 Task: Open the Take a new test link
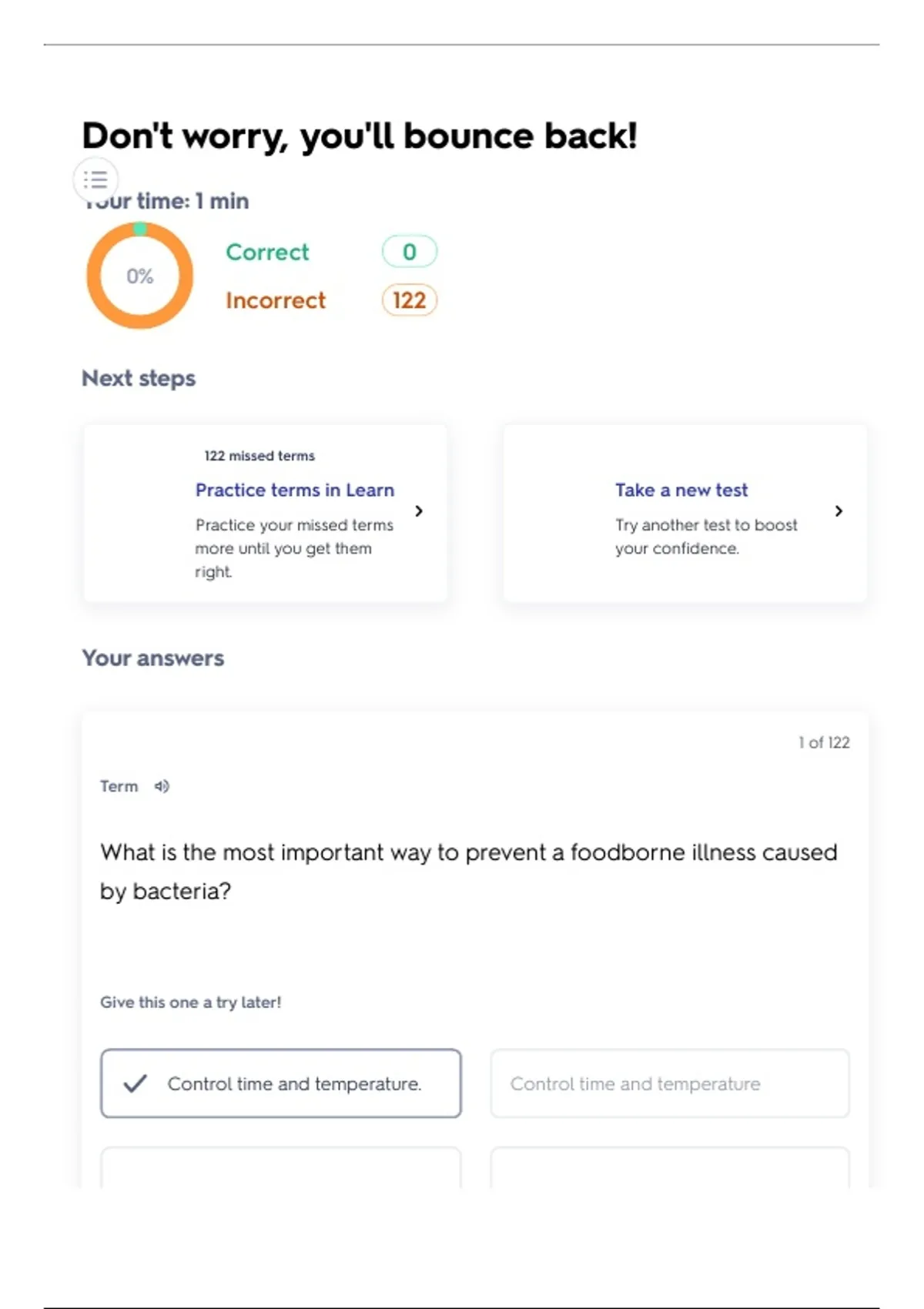(x=681, y=490)
